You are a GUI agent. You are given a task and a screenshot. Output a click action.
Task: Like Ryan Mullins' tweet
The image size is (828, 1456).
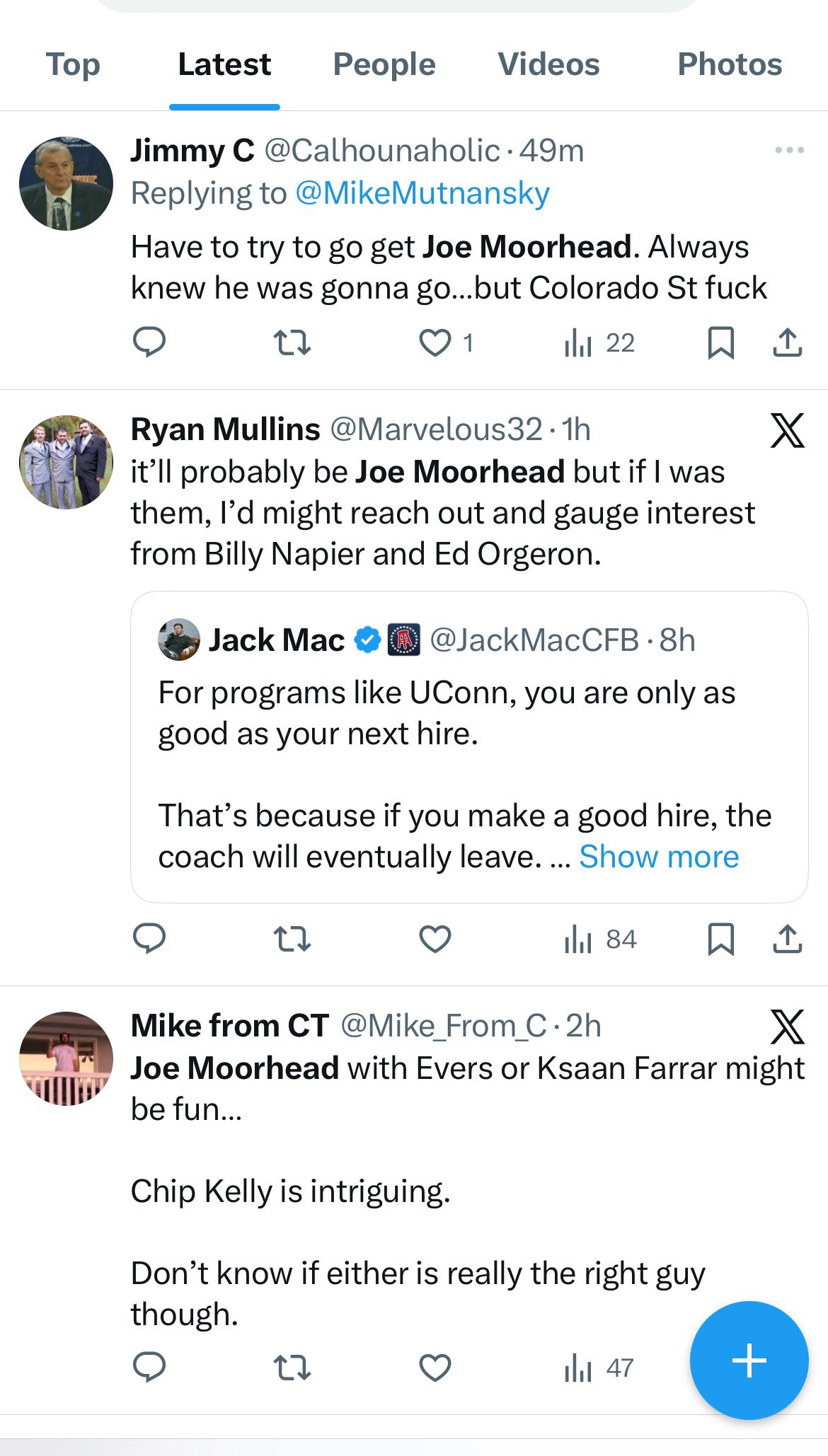tap(435, 940)
